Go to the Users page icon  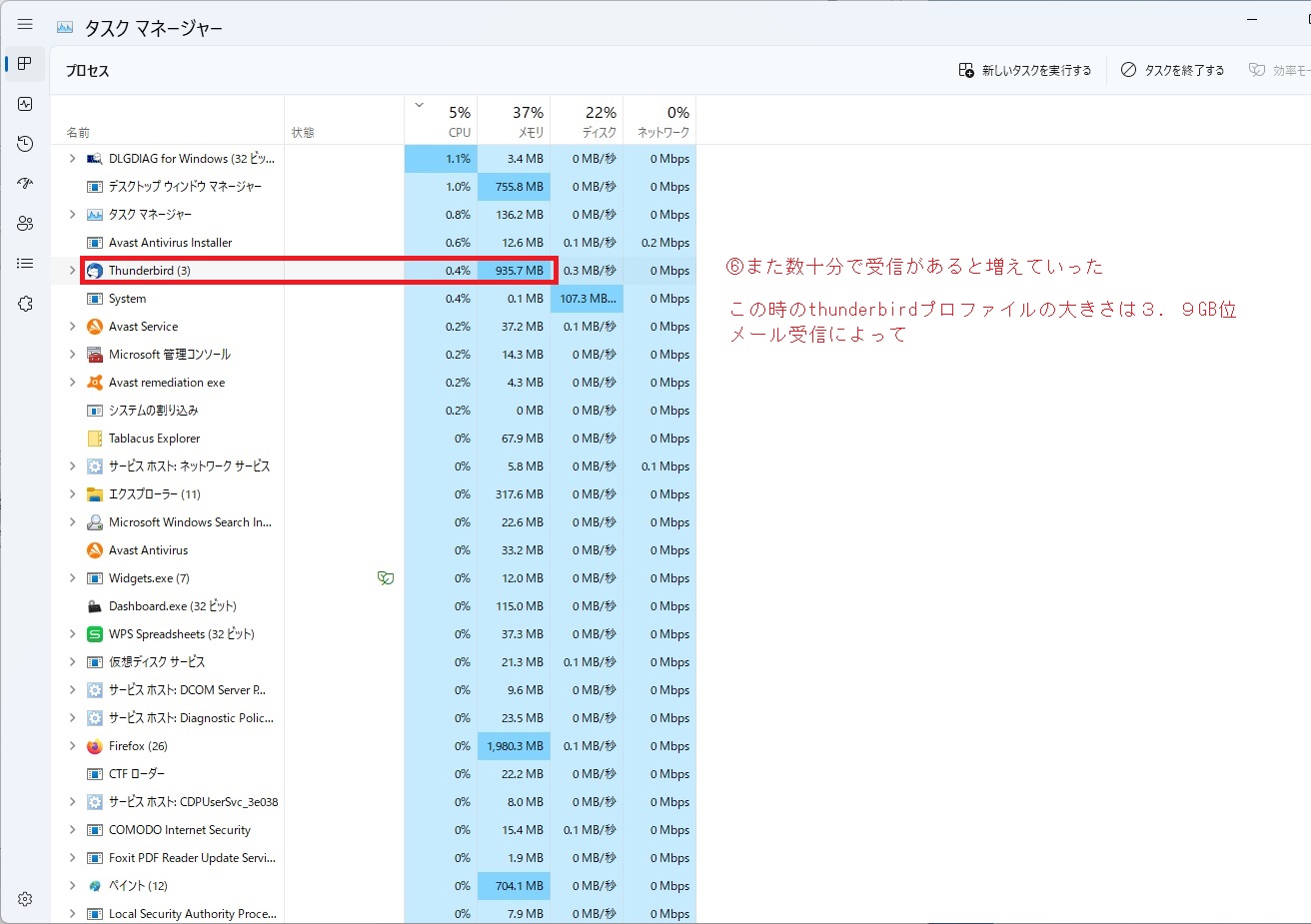coord(25,224)
